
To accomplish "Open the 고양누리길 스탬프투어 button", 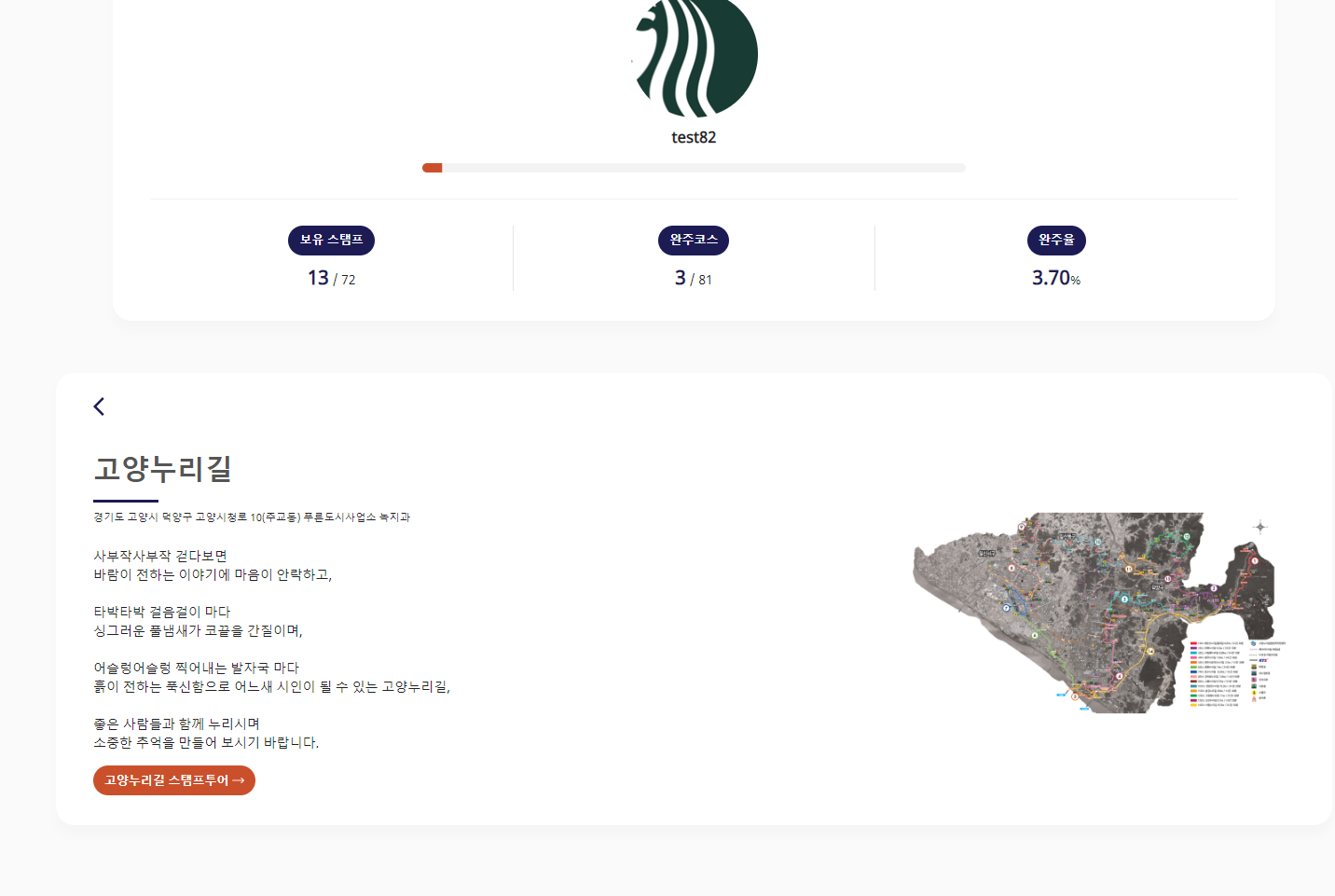I will 174,780.
